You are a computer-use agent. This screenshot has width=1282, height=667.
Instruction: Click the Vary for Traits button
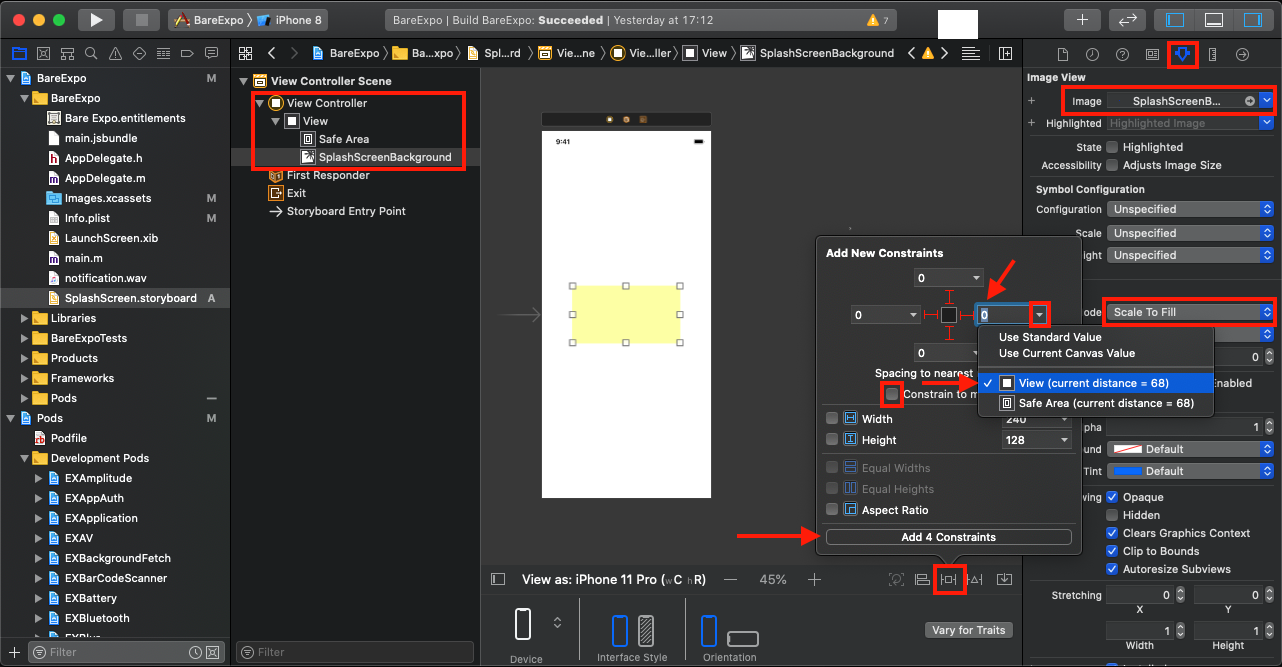[968, 630]
